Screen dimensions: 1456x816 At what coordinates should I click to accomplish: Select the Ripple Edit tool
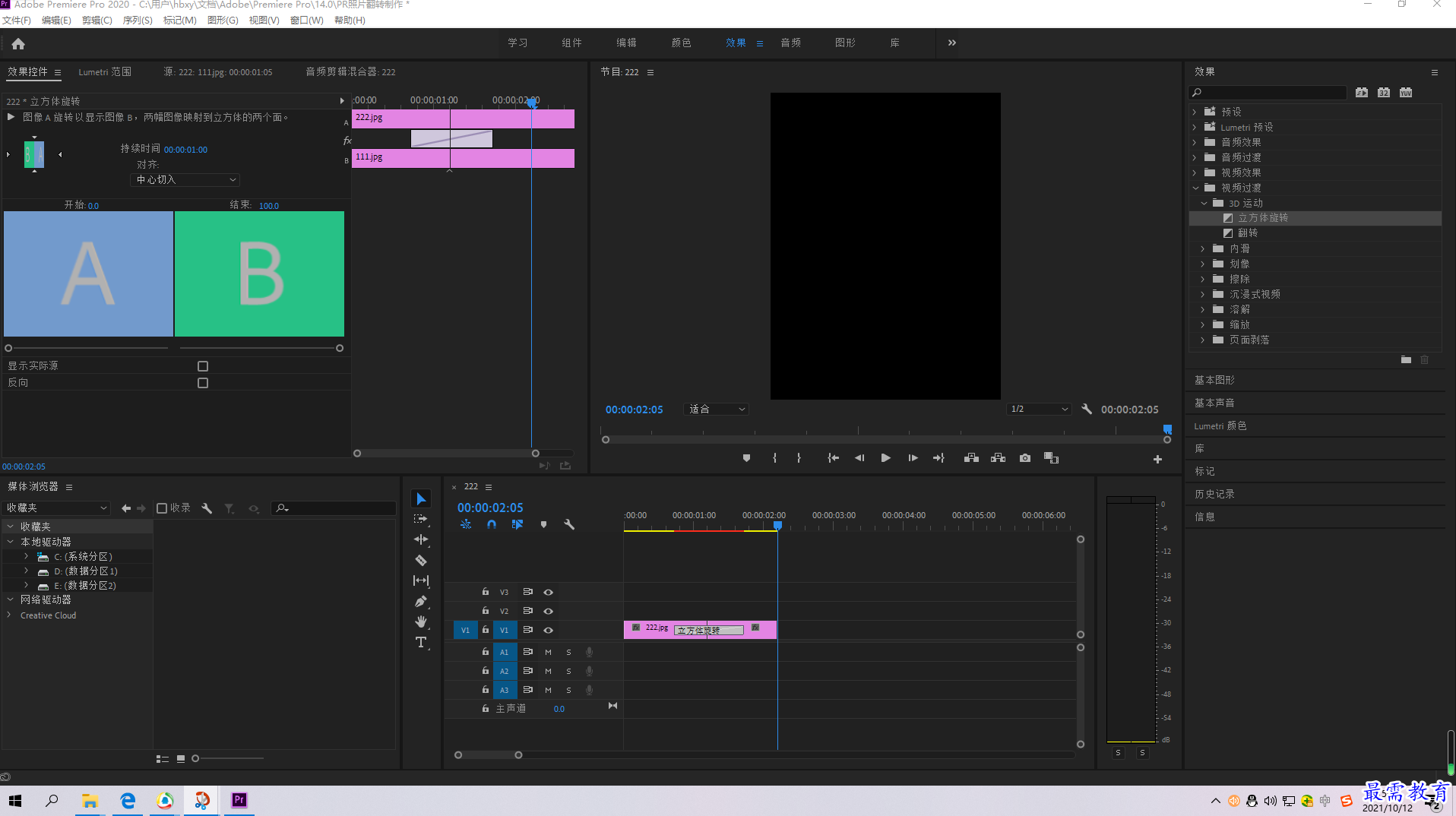click(x=421, y=539)
